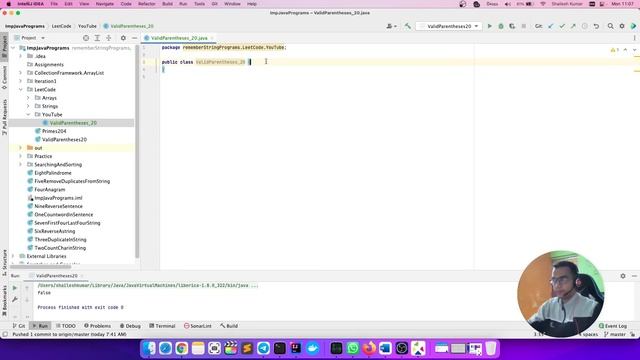Expand the out folder
The height and width of the screenshot is (360, 640).
point(21,148)
